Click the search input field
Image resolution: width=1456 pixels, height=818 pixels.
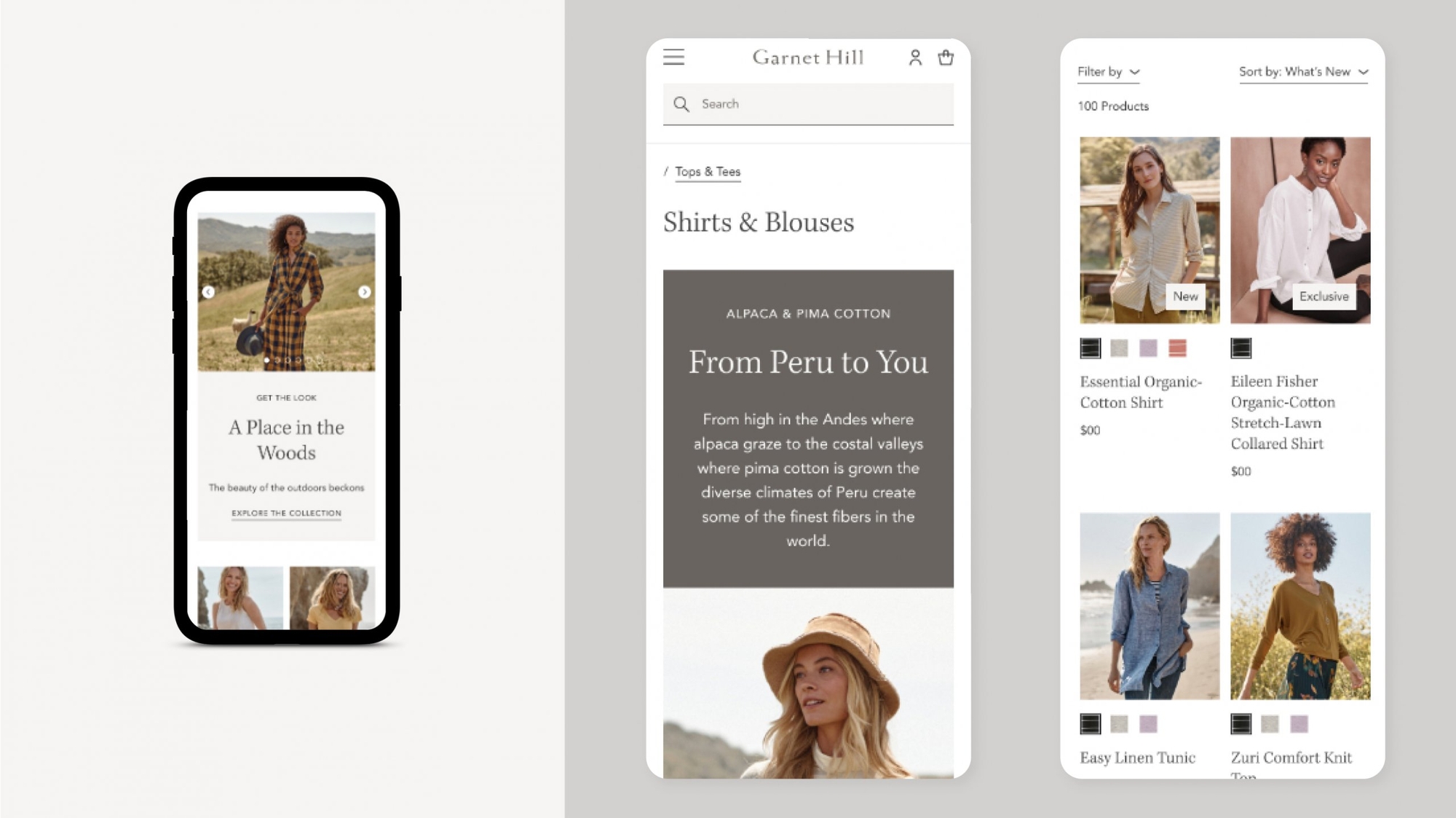pos(808,103)
